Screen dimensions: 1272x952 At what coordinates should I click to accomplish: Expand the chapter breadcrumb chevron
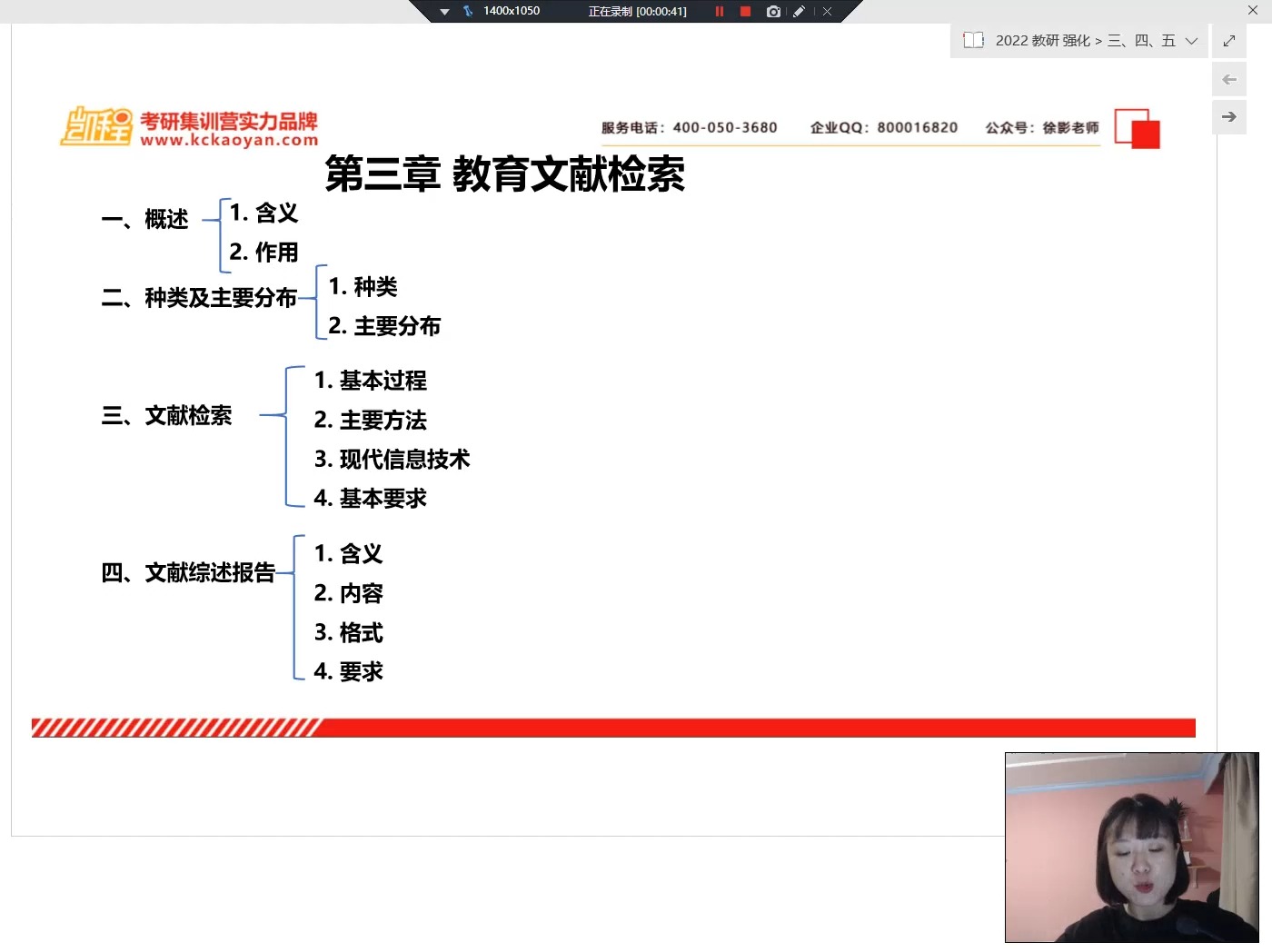pos(1191,41)
